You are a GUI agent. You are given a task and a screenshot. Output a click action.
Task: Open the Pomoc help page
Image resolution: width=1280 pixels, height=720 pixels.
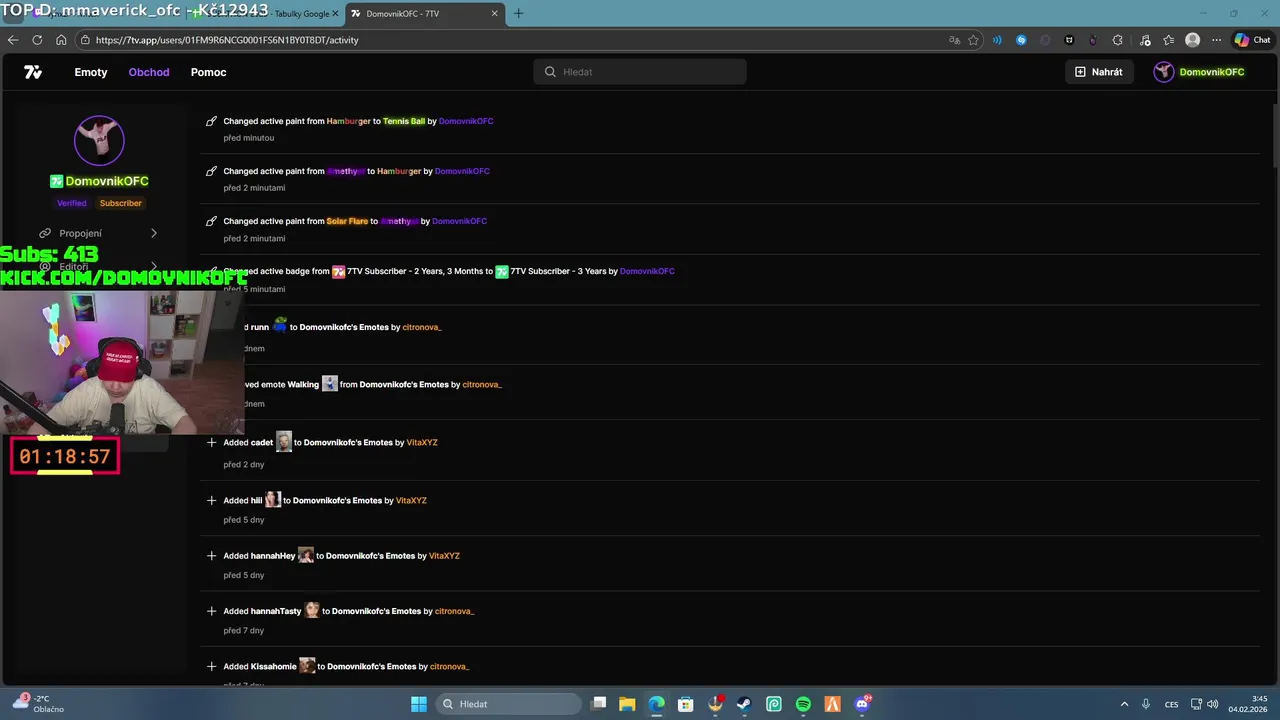click(209, 72)
